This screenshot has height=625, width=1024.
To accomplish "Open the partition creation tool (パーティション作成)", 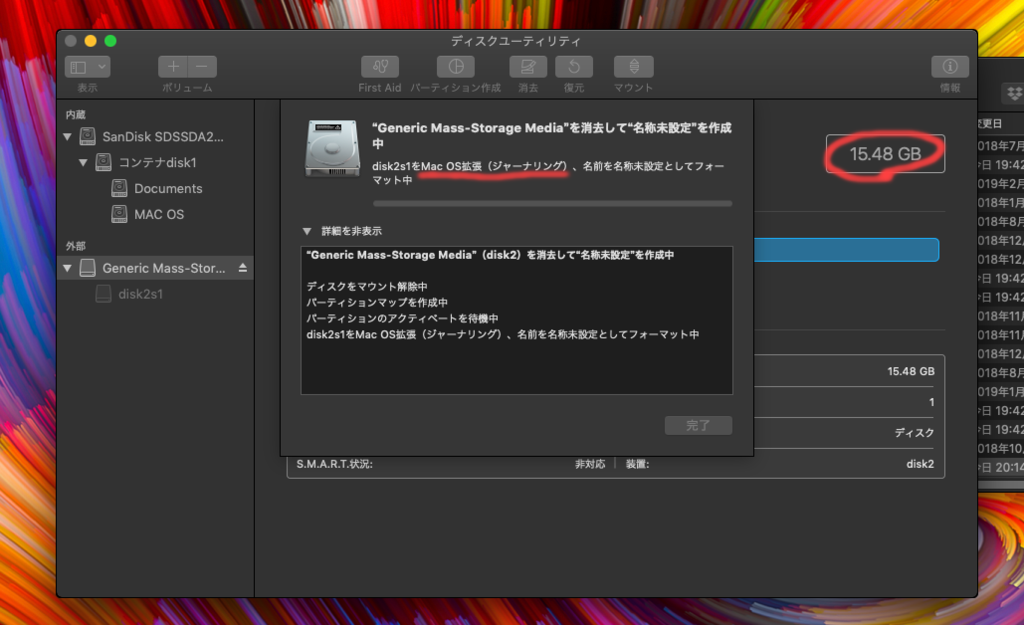I will pos(456,67).
